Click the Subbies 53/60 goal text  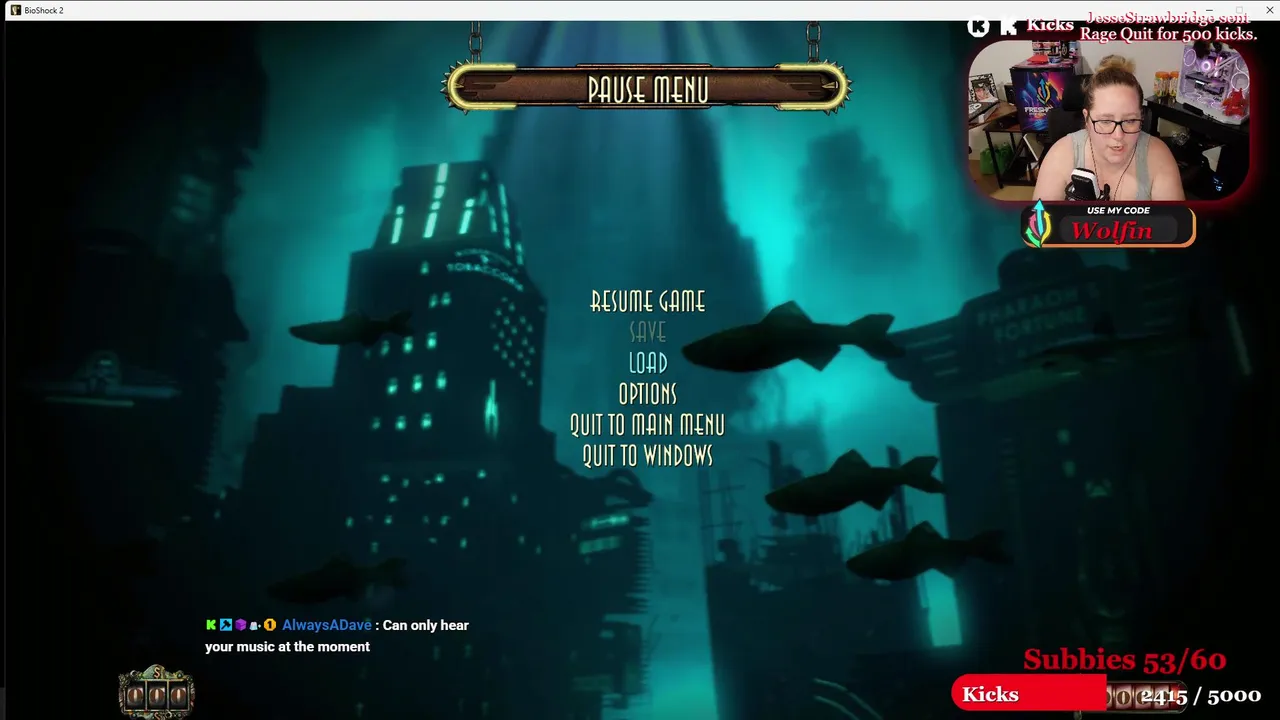(x=1124, y=660)
